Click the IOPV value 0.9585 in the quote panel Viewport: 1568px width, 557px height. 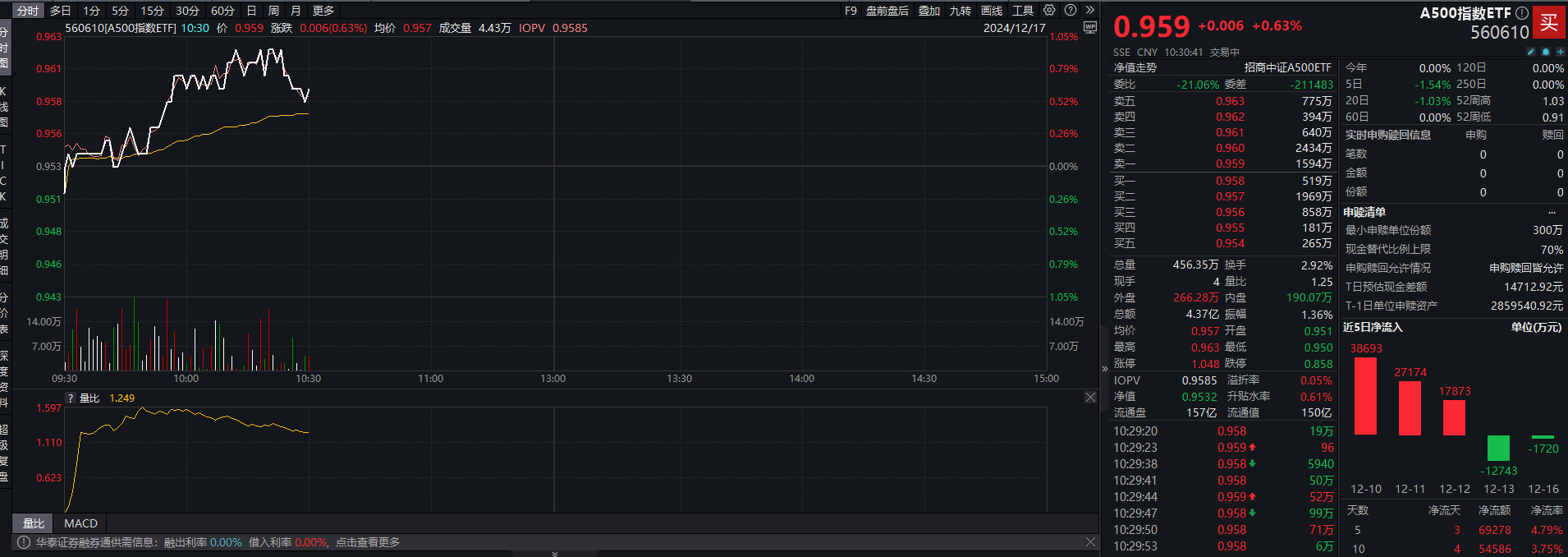click(x=1199, y=380)
